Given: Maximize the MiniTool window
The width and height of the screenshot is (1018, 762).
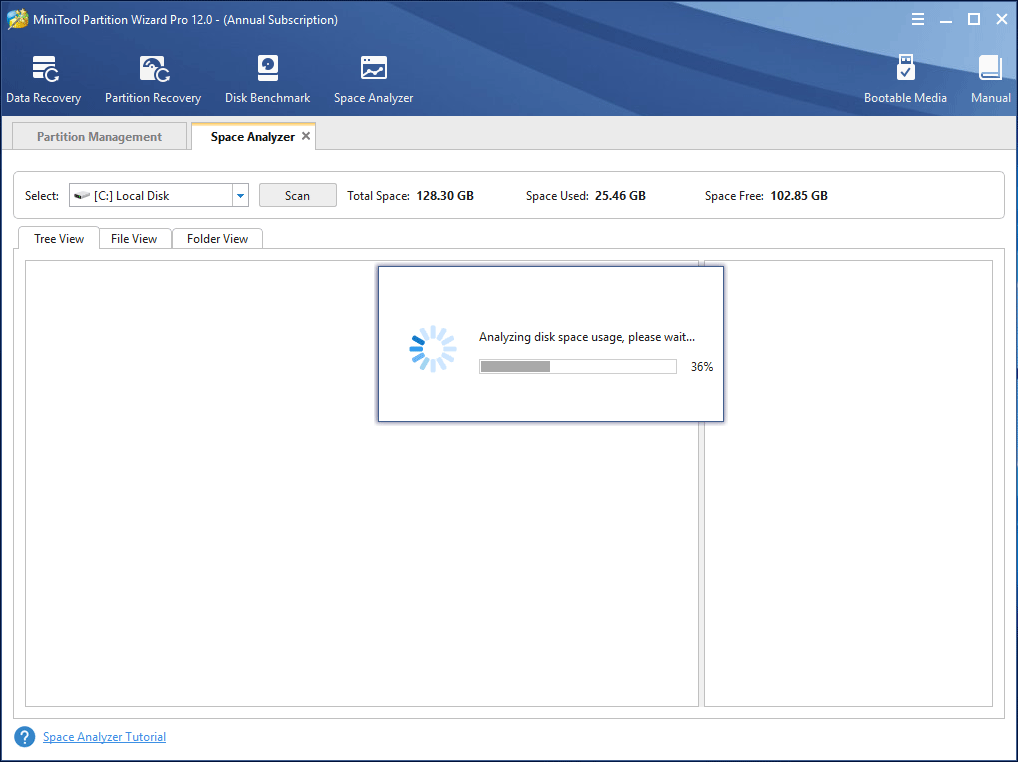Looking at the screenshot, I should pos(974,19).
